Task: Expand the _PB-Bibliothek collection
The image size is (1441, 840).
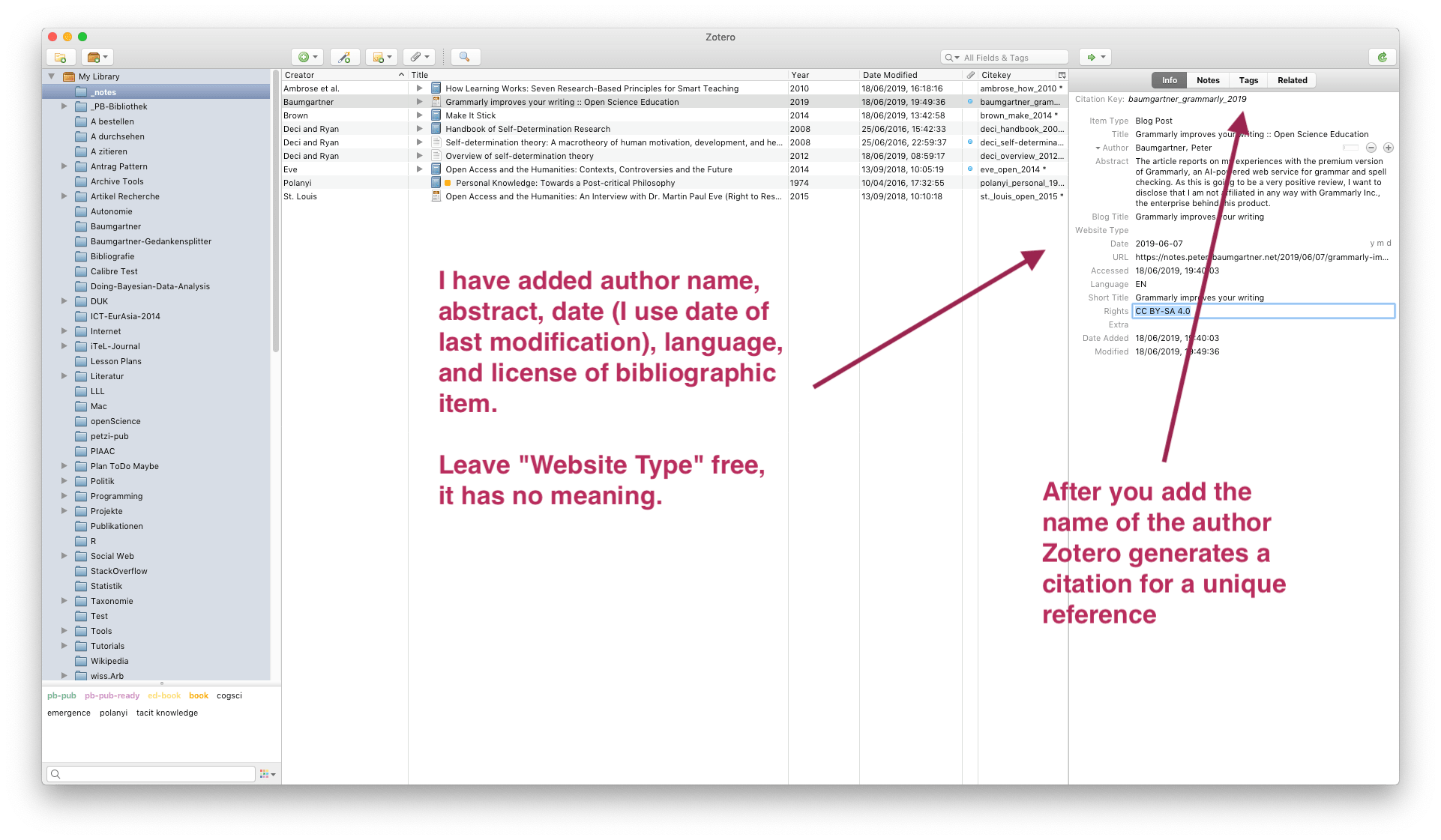Action: click(64, 106)
